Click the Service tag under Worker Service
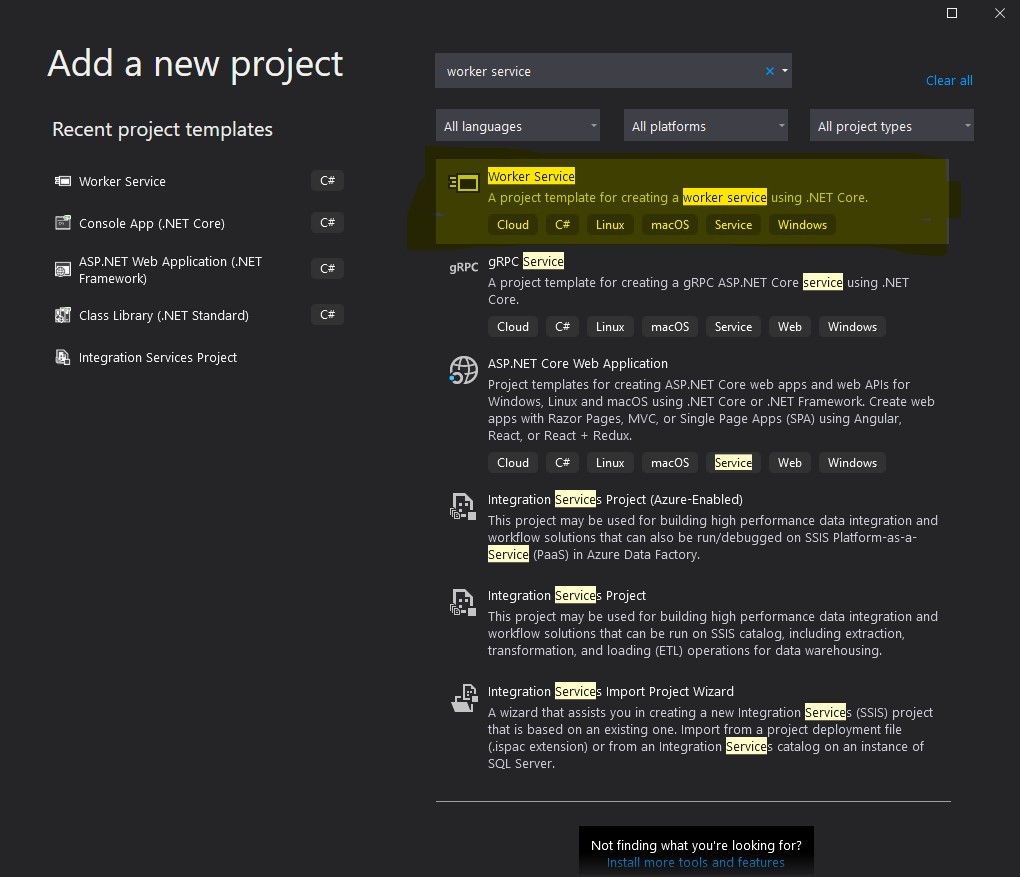The image size is (1020, 877). coord(733,224)
